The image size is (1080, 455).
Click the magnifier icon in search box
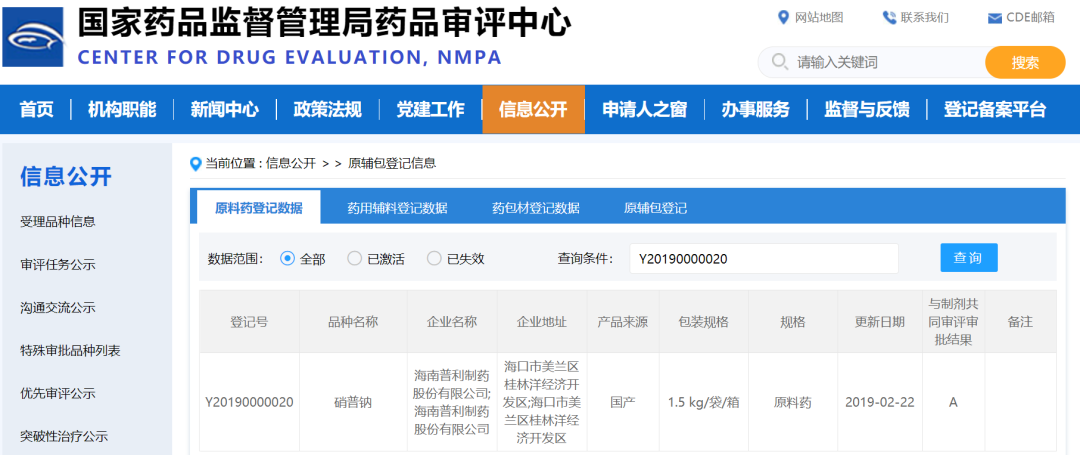tap(779, 62)
